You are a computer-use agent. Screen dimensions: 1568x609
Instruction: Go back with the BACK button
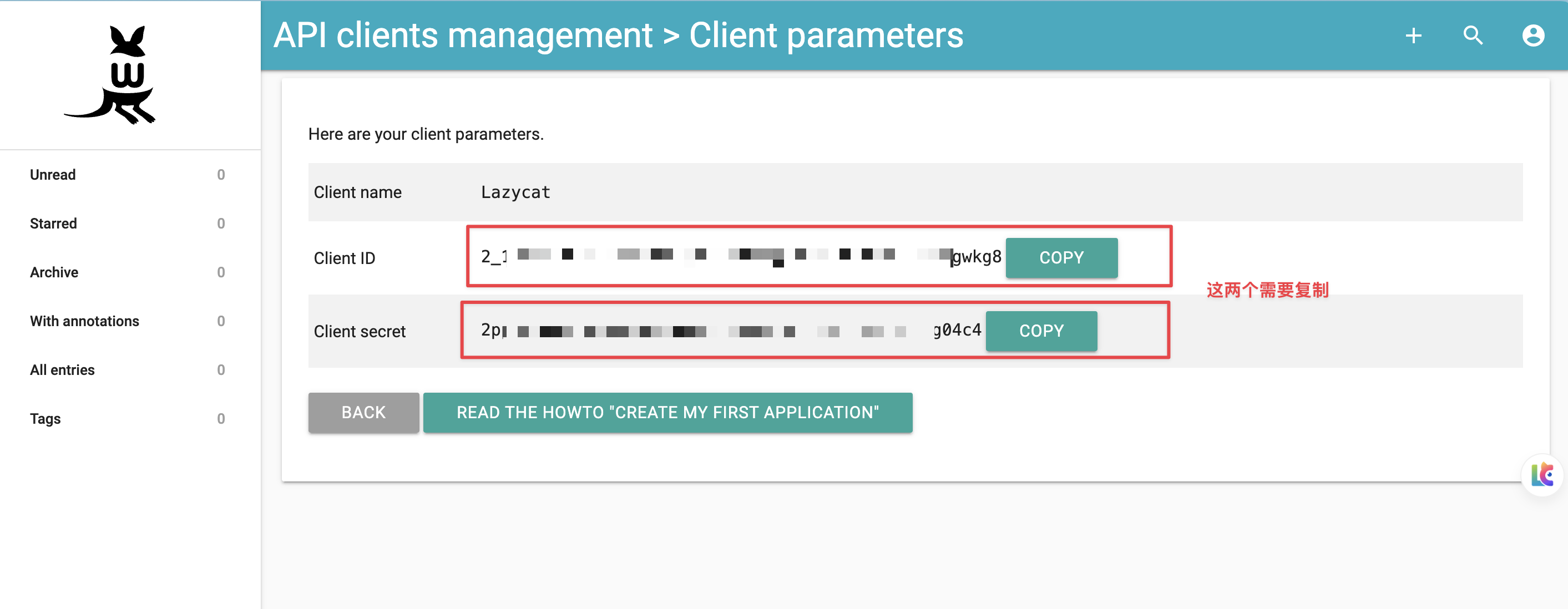(363, 413)
